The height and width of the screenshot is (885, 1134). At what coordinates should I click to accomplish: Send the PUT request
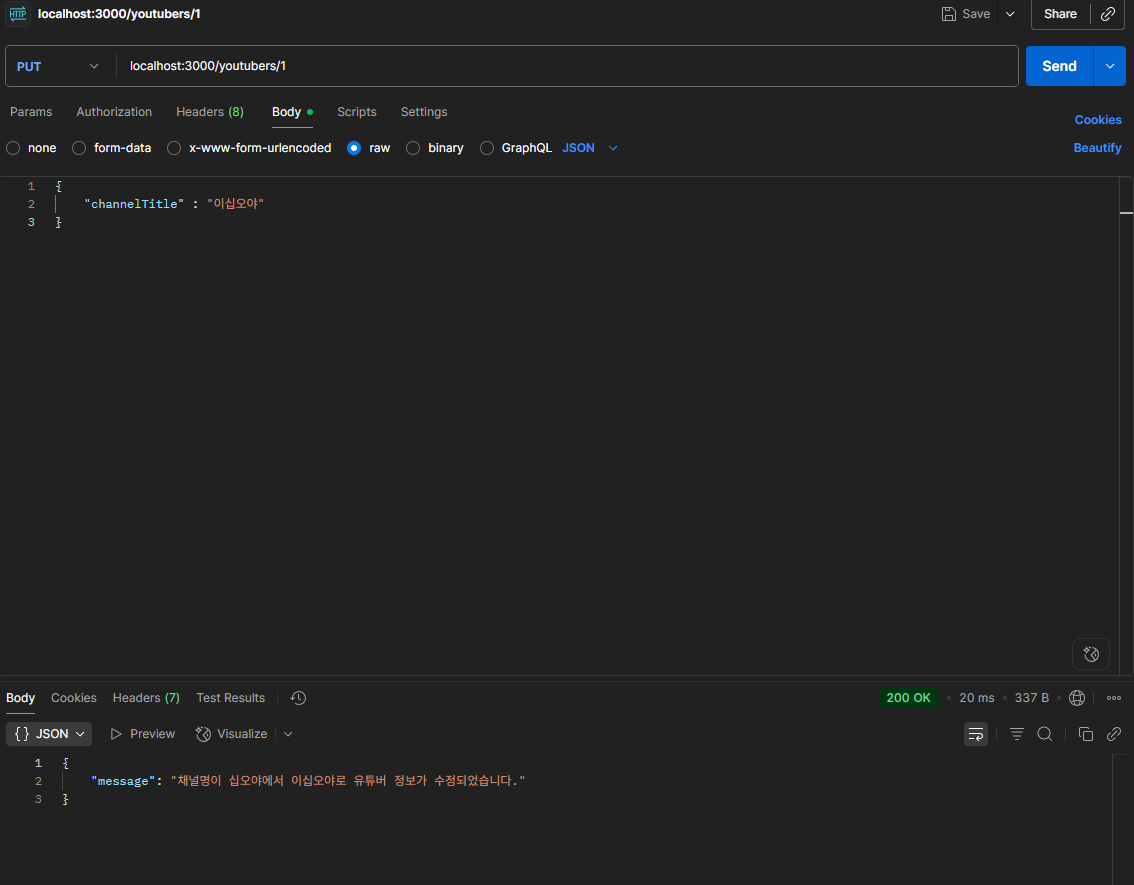[x=1060, y=67]
